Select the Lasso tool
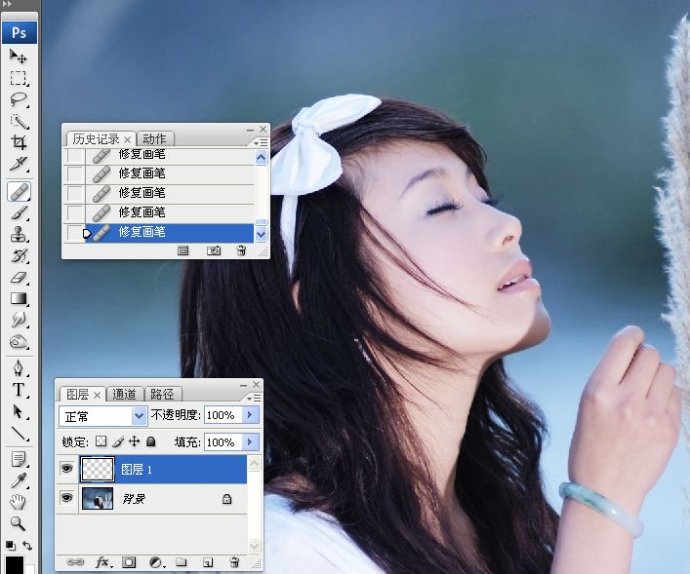Screen dimensions: 690x574 (x=19, y=100)
